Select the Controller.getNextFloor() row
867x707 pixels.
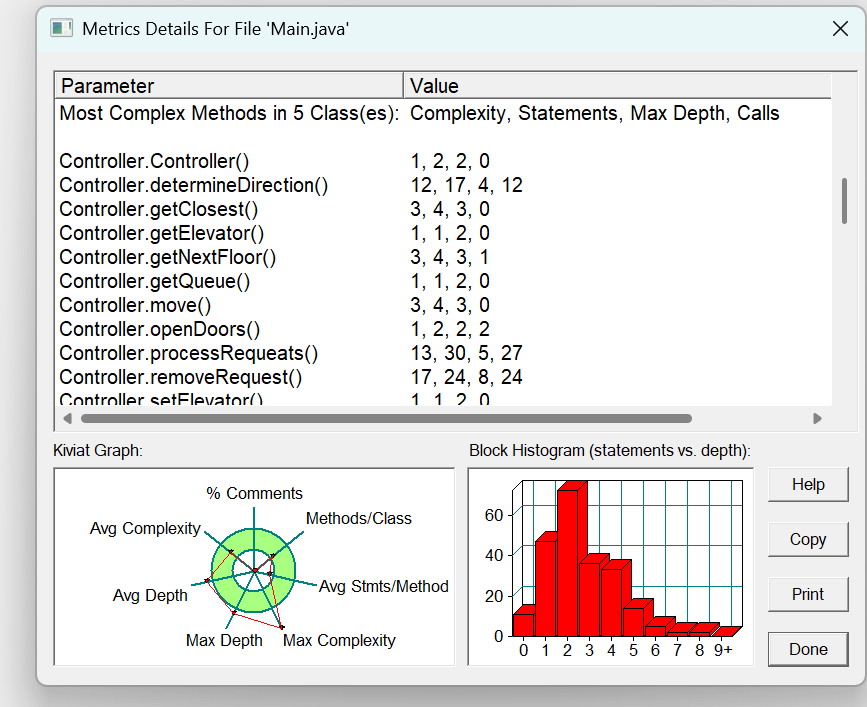(x=444, y=257)
